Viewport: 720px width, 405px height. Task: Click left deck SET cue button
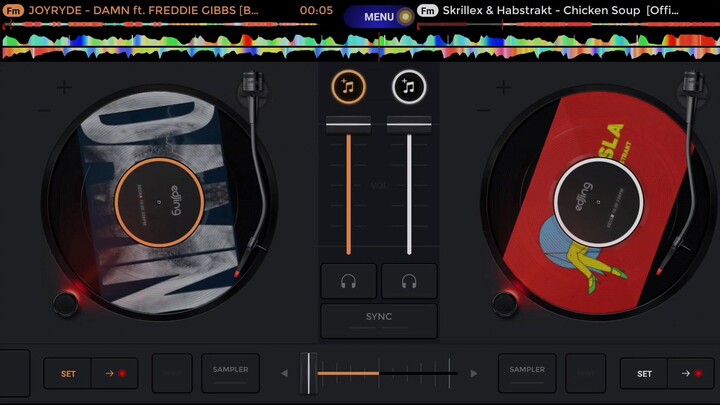68,374
